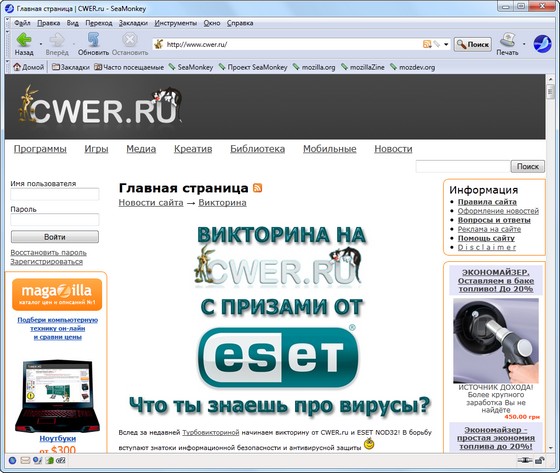This screenshot has height=473, width=560.
Task: Open Mail & Newsgroups from the status bar
Action: tap(25, 460)
